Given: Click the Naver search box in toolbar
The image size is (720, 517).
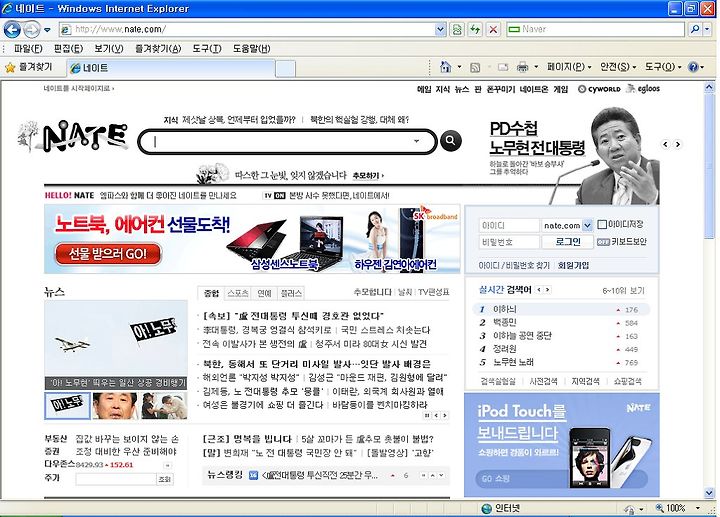Looking at the screenshot, I should click(595, 29).
